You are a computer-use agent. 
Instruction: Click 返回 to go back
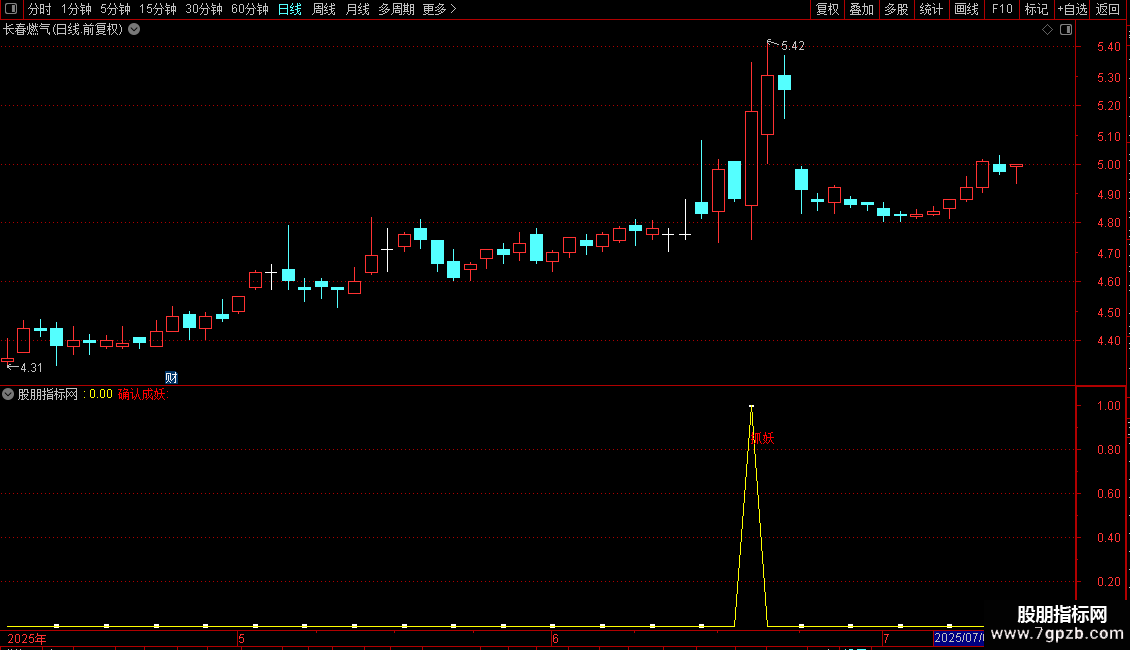coord(1108,9)
